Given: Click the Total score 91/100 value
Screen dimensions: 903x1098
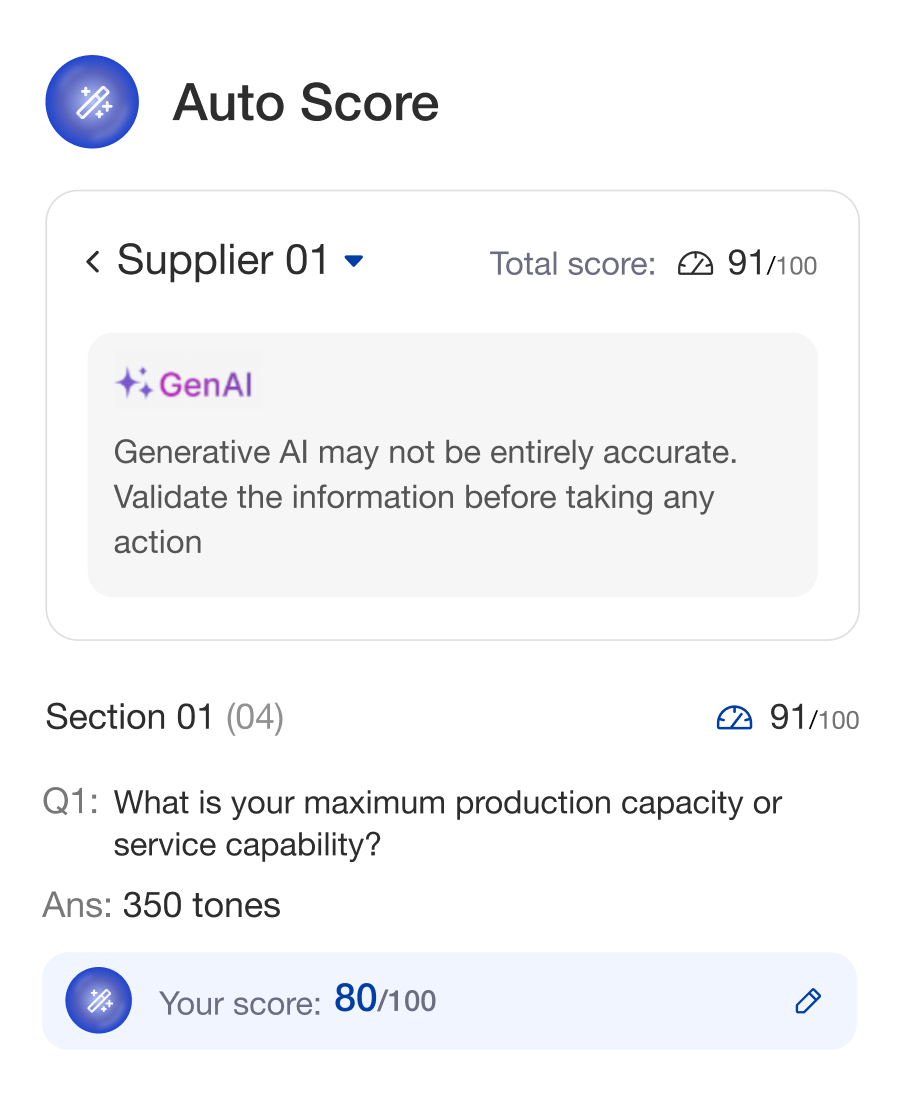Looking at the screenshot, I should click(x=771, y=264).
